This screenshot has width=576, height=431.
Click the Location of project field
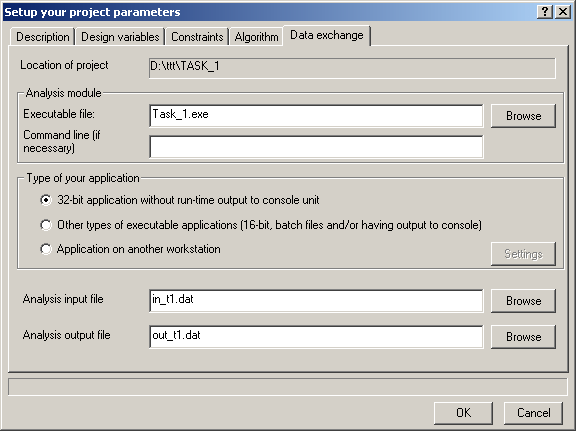[352, 68]
